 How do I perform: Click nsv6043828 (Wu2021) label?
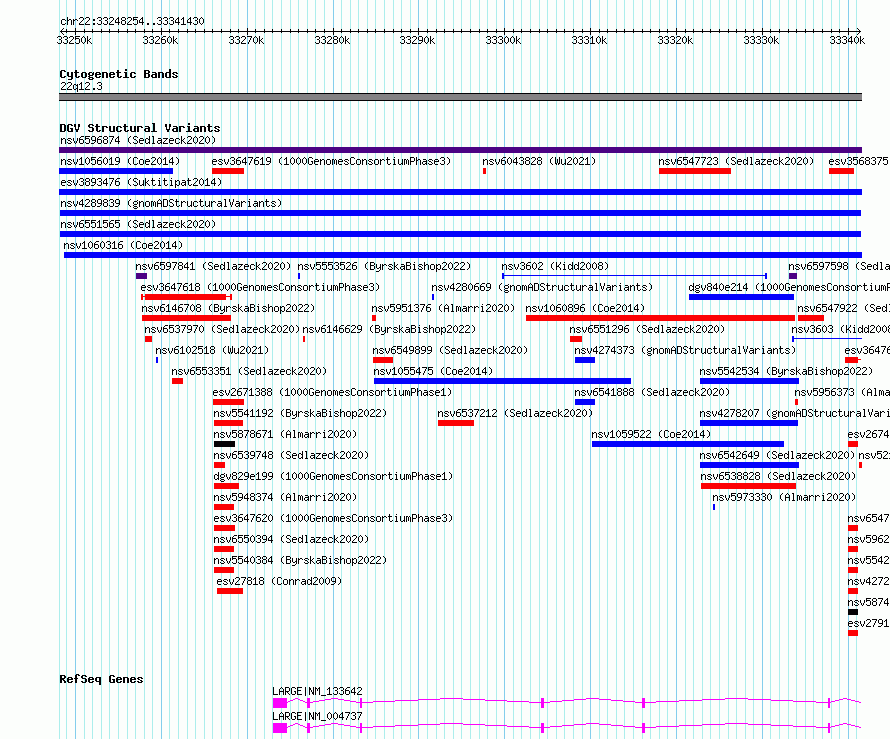click(x=539, y=161)
